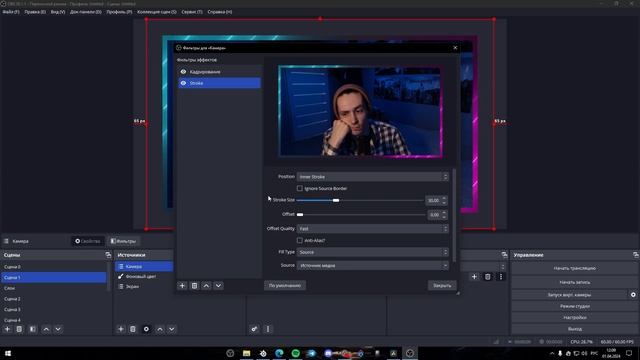Click the Offset slider handle
This screenshot has width=640, height=360.
coord(300,215)
